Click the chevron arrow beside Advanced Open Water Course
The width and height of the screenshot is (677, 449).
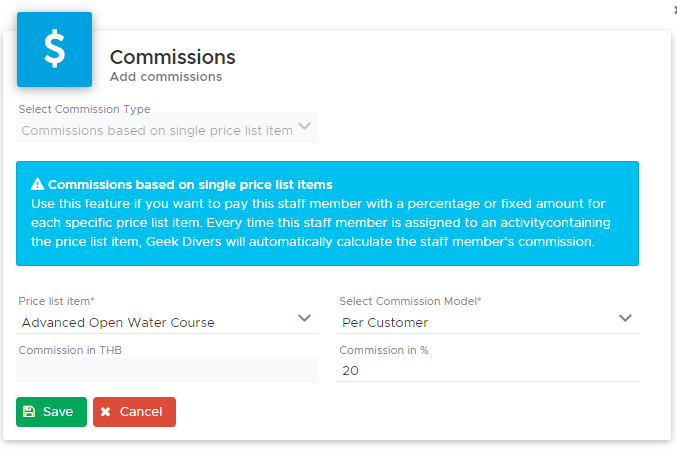tap(304, 318)
